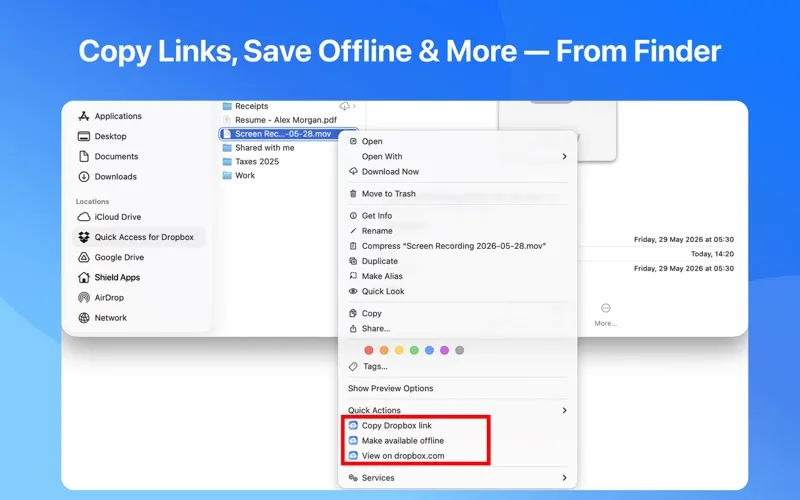Choose Duplicate from the context menu
Viewport: 800px width, 500px height.
(458, 261)
